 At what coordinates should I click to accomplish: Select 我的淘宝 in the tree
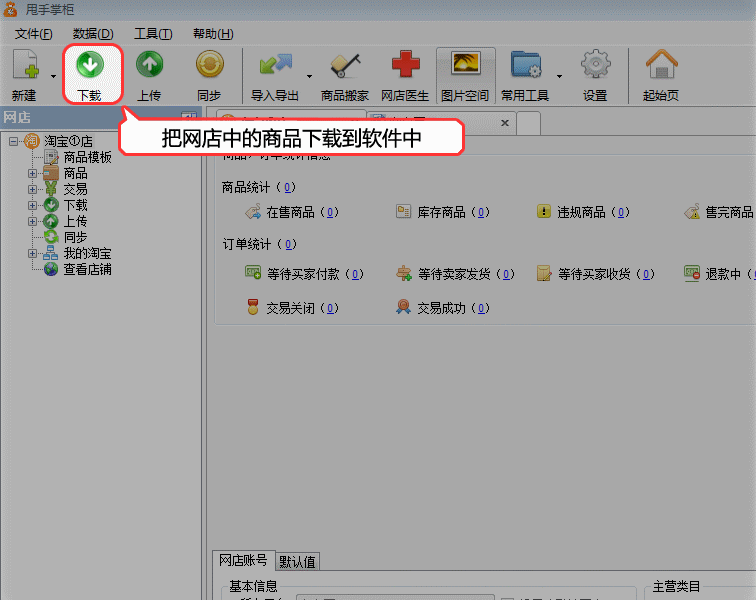[88, 253]
